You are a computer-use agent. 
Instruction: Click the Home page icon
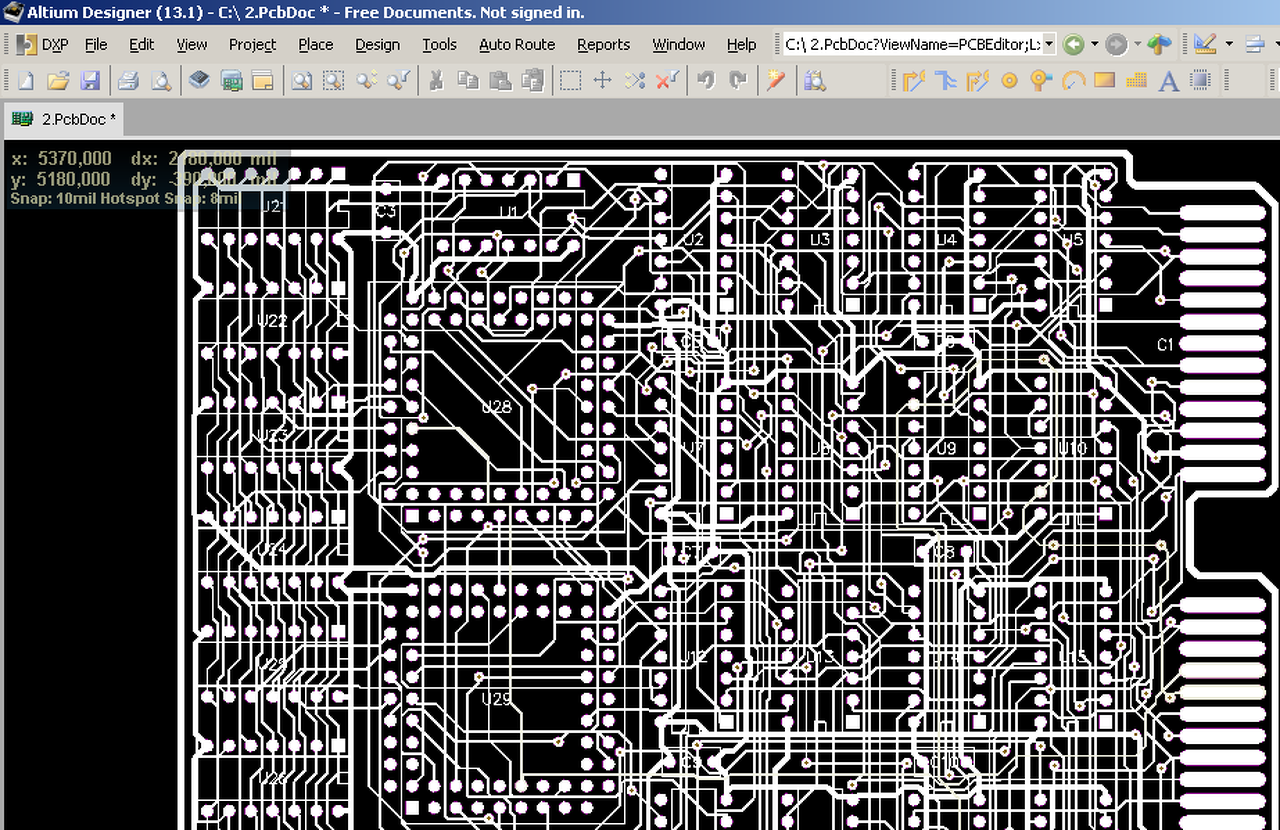pyautogui.click(x=1158, y=45)
